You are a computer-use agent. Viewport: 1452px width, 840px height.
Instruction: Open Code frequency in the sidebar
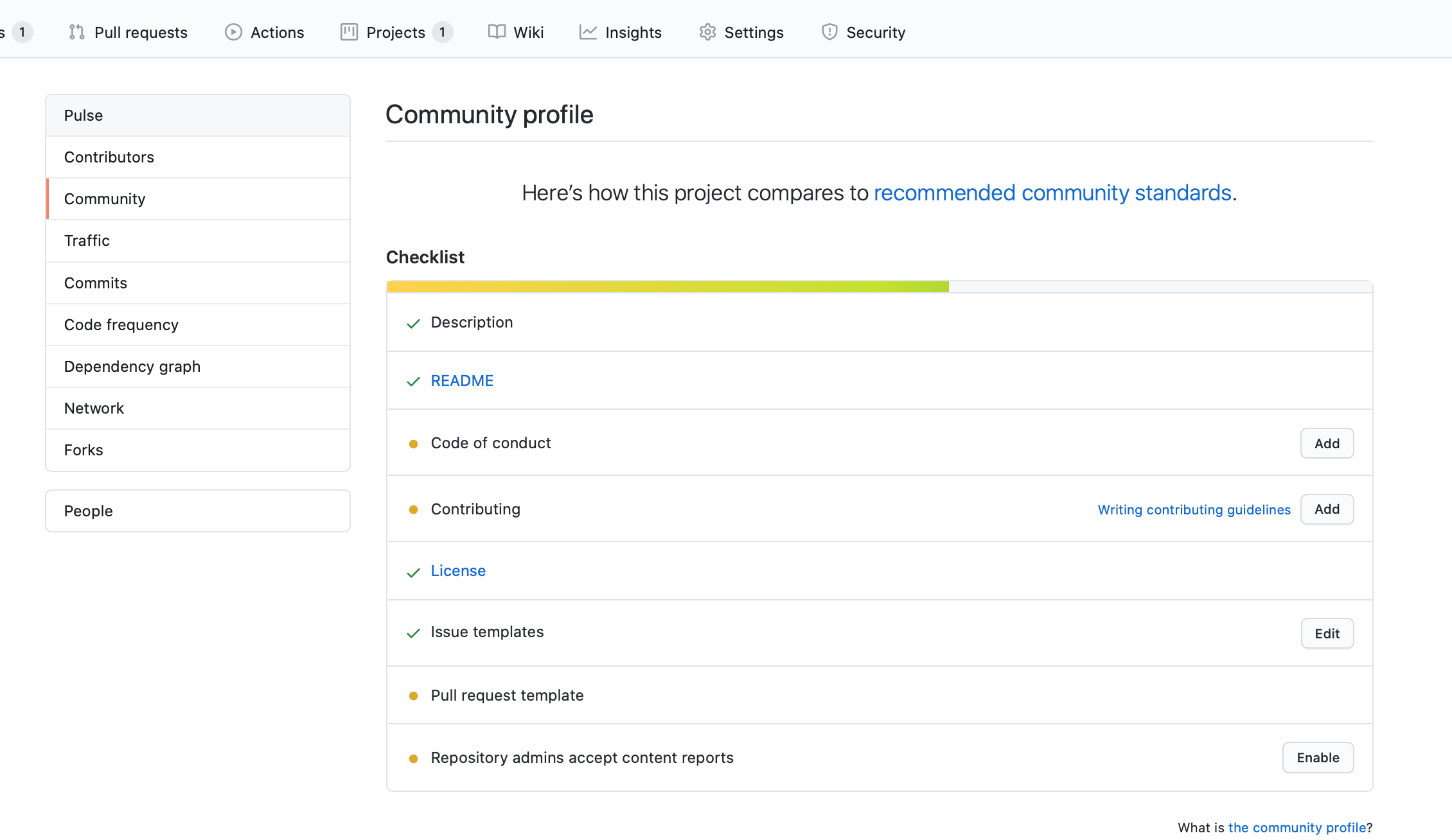coord(198,325)
